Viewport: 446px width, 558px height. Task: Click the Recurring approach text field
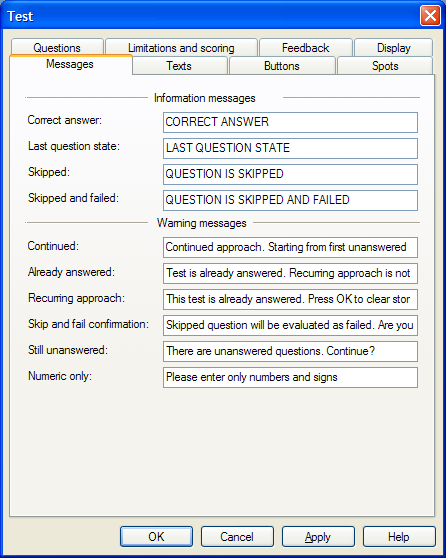[290, 299]
